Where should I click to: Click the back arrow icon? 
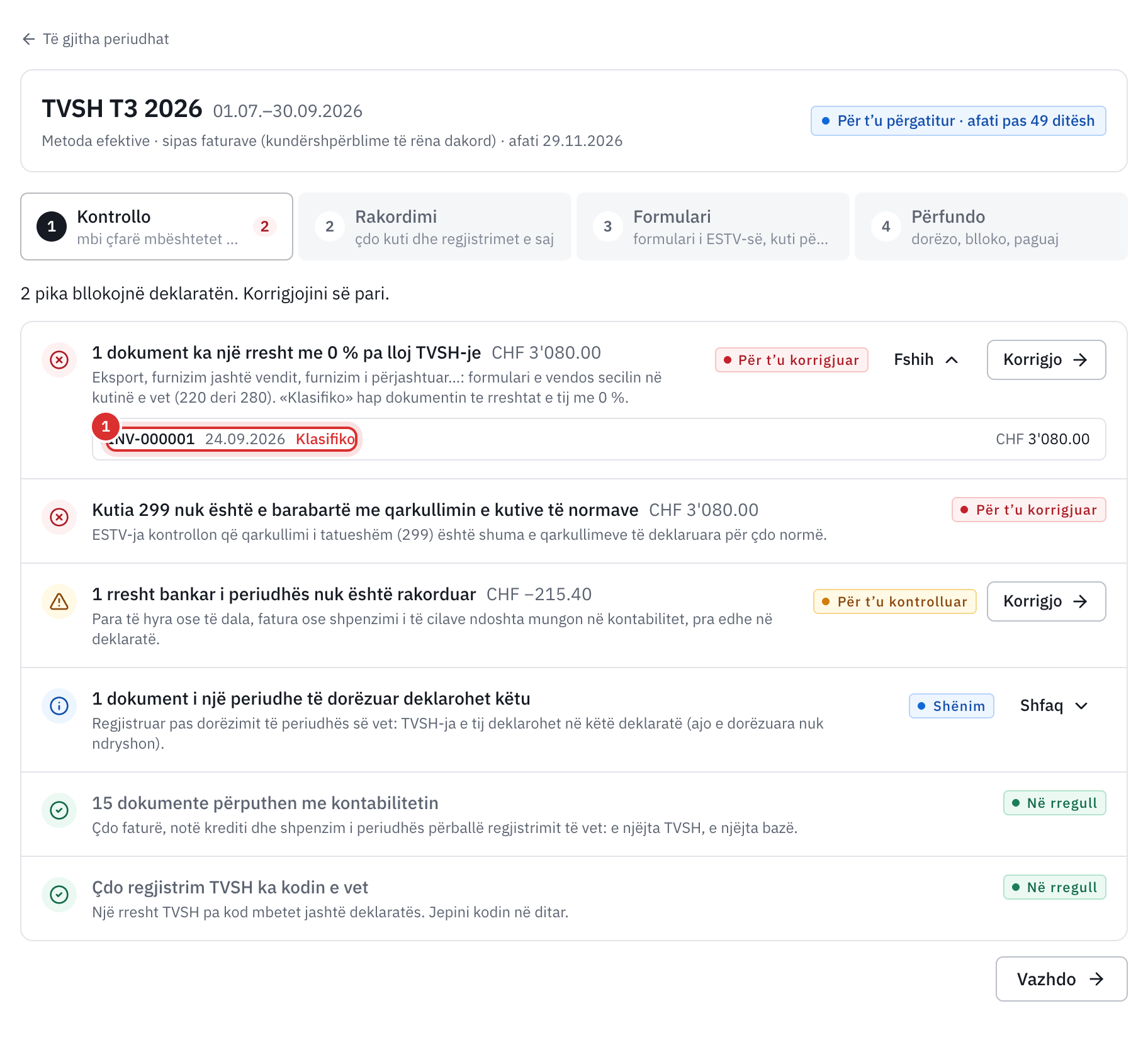pyautogui.click(x=28, y=39)
